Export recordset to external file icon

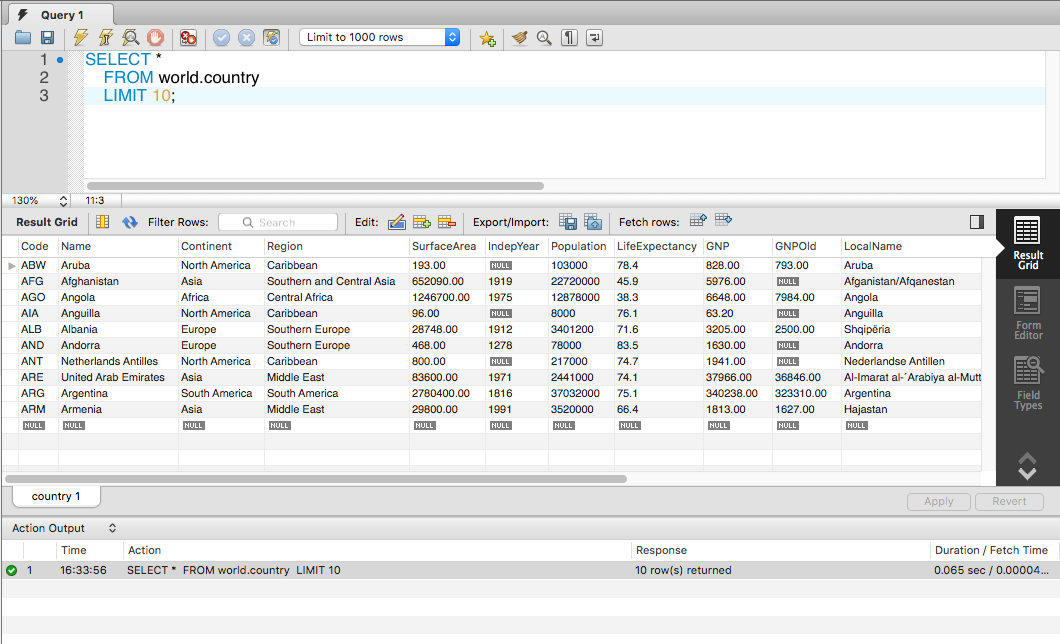(568, 222)
